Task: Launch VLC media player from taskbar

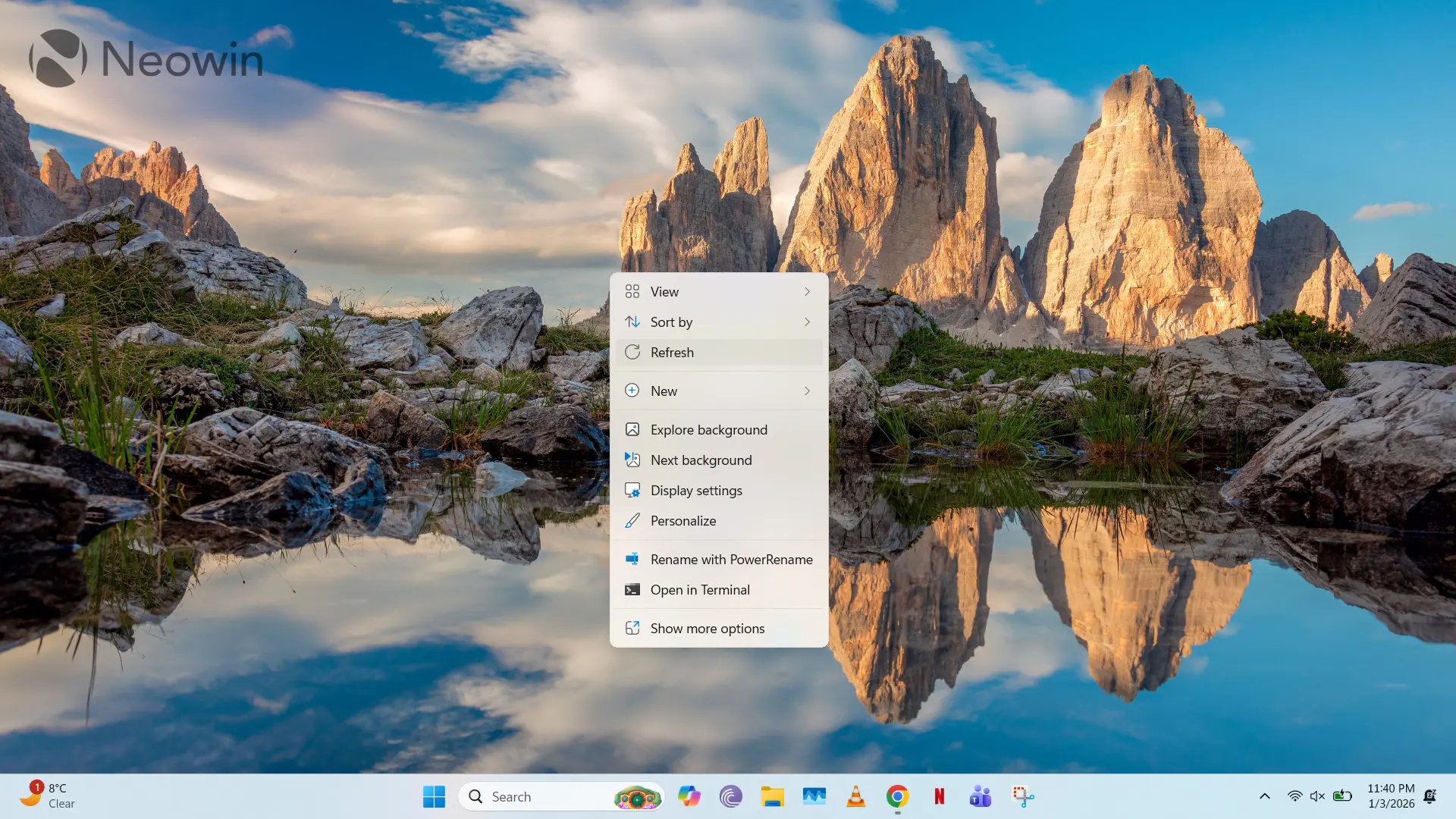Action: point(855,796)
